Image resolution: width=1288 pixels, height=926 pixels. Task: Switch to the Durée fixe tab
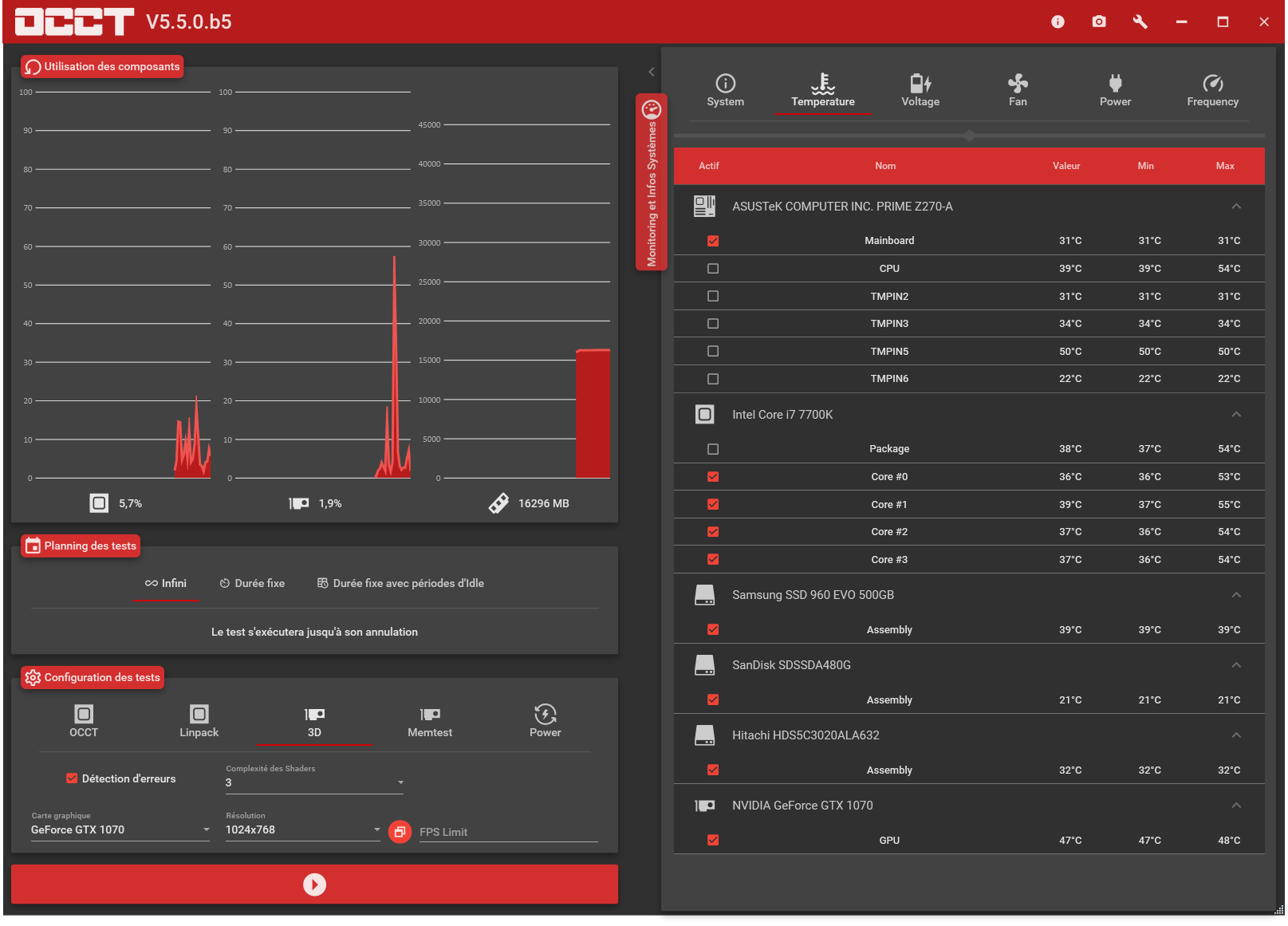(252, 583)
